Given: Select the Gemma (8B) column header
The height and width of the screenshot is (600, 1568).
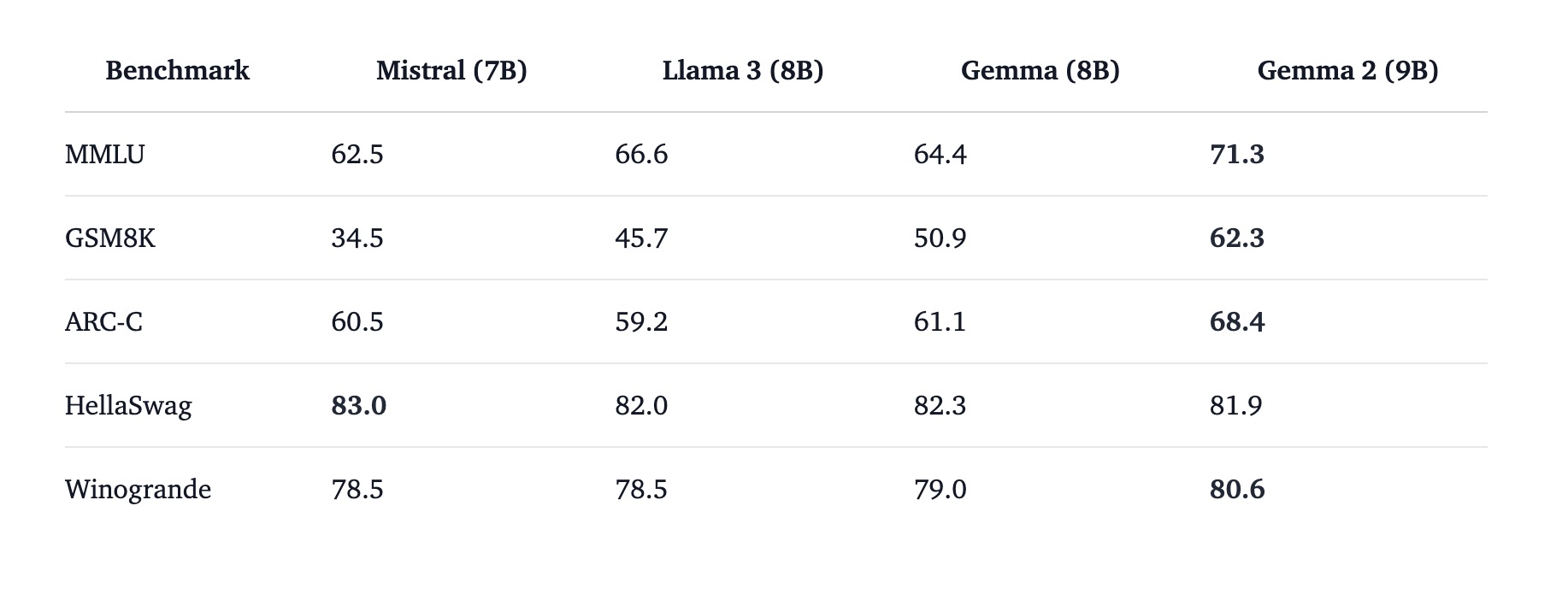Looking at the screenshot, I should (1040, 70).
